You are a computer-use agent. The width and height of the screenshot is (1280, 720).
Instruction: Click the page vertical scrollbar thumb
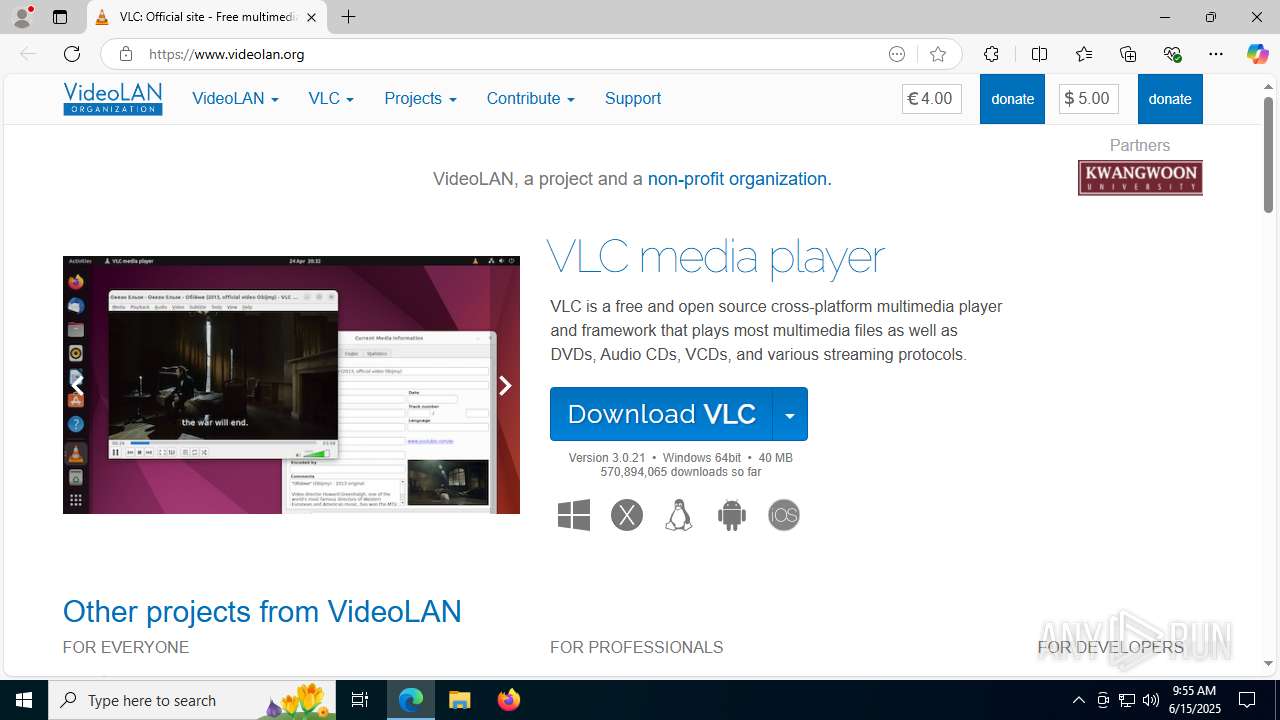coord(1268,155)
